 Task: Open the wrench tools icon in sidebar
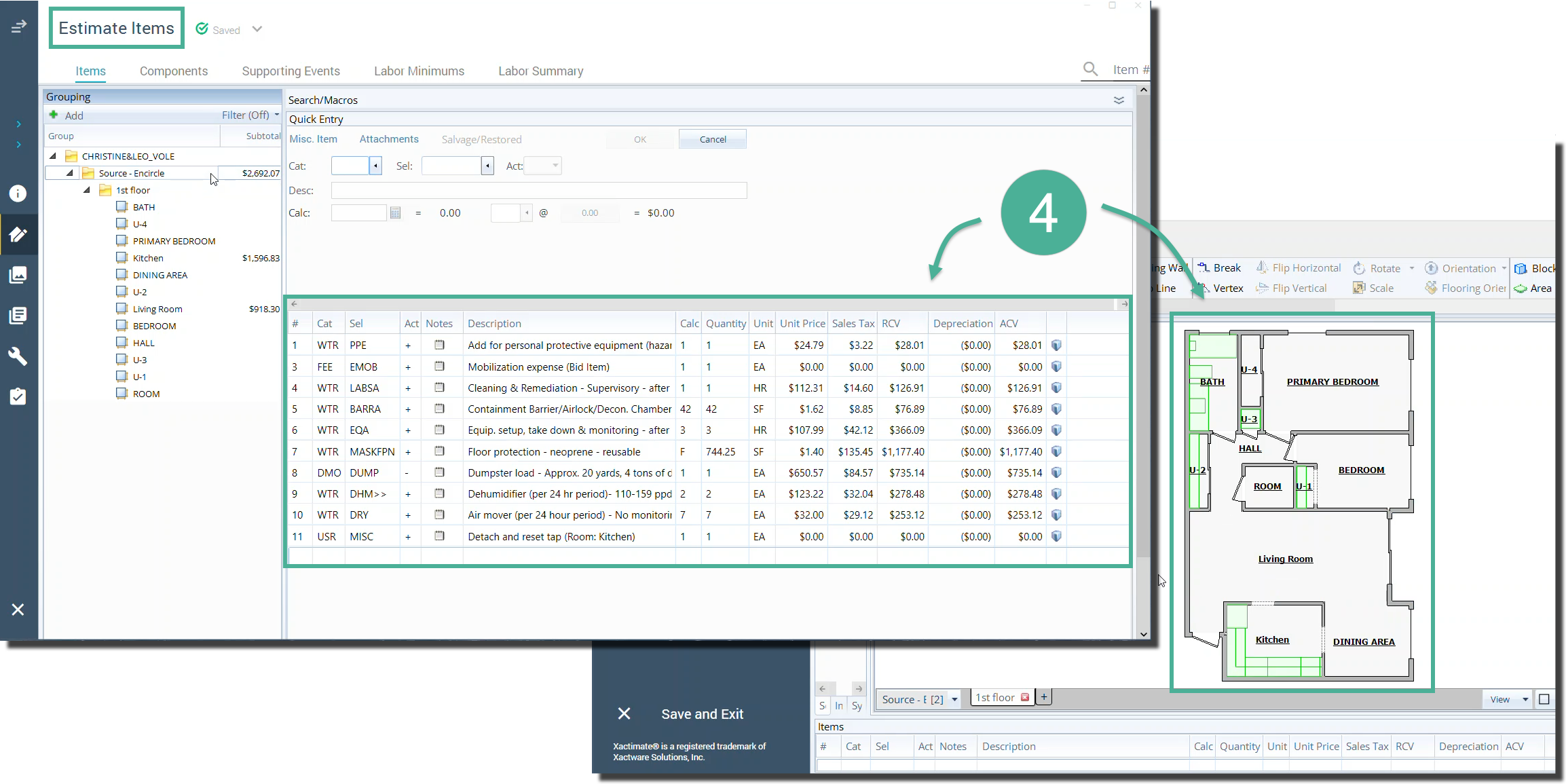tap(18, 356)
